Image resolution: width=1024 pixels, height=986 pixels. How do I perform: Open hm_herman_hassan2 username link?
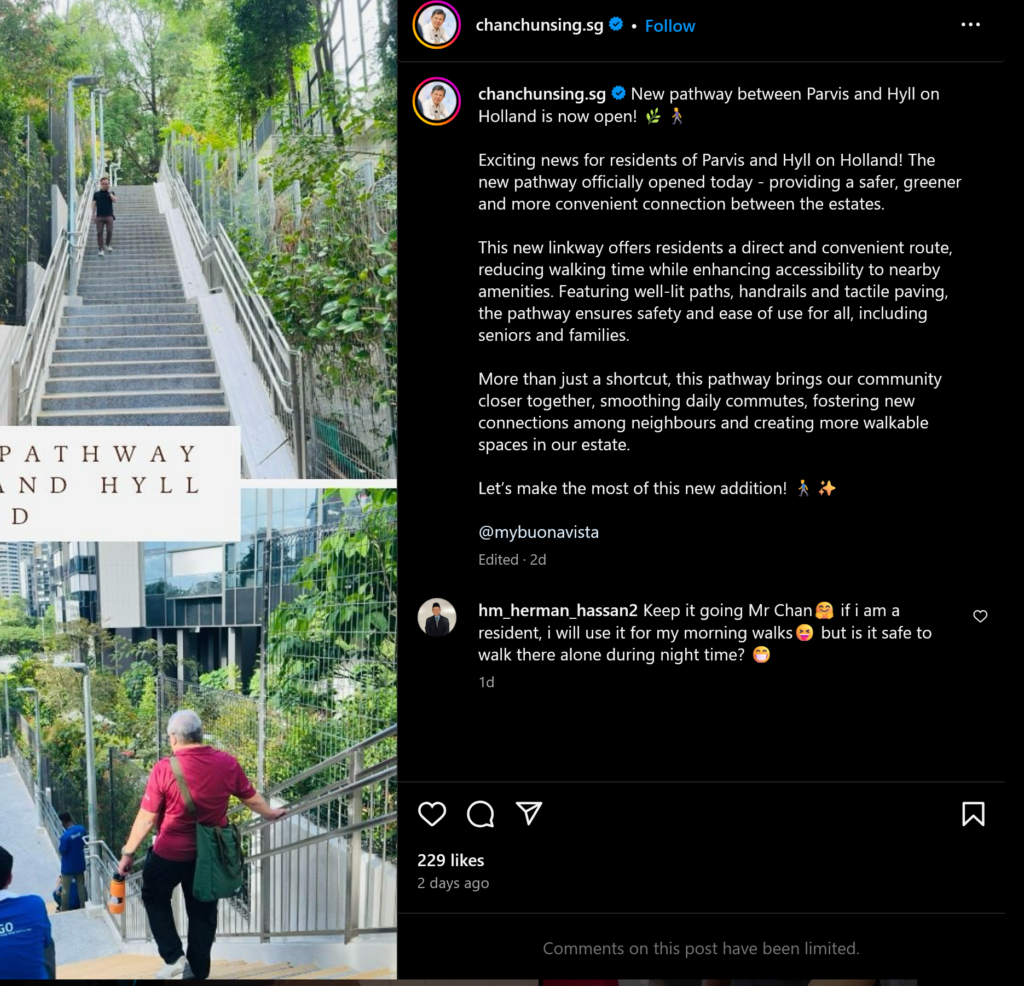(558, 611)
